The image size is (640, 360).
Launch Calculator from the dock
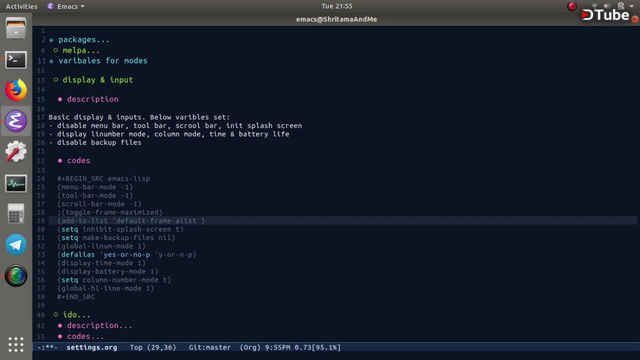pyautogui.click(x=16, y=213)
